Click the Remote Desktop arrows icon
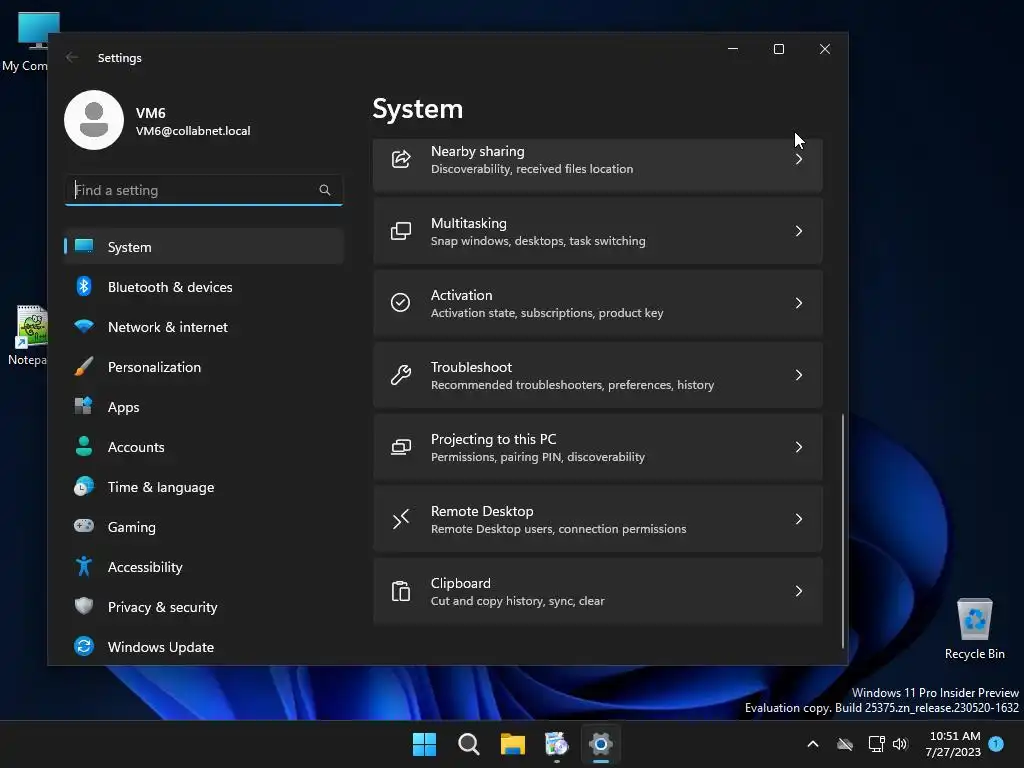This screenshot has width=1024, height=768. 400,519
